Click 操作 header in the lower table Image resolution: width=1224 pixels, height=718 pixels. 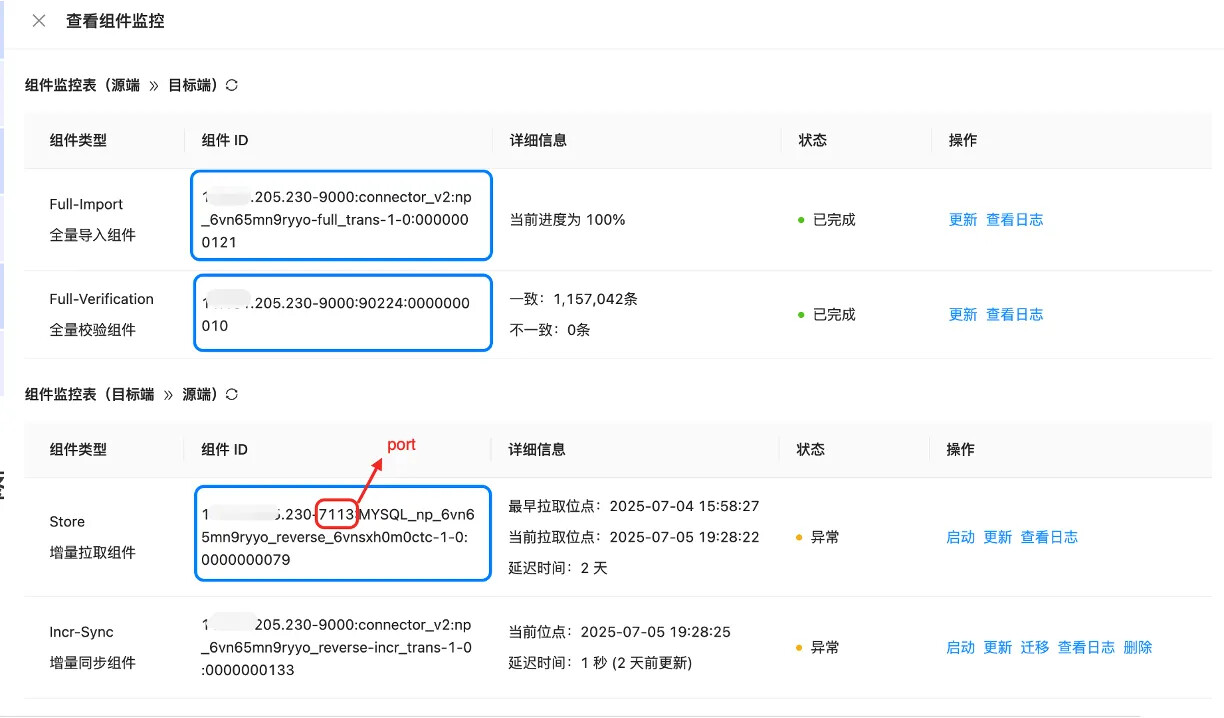(961, 450)
